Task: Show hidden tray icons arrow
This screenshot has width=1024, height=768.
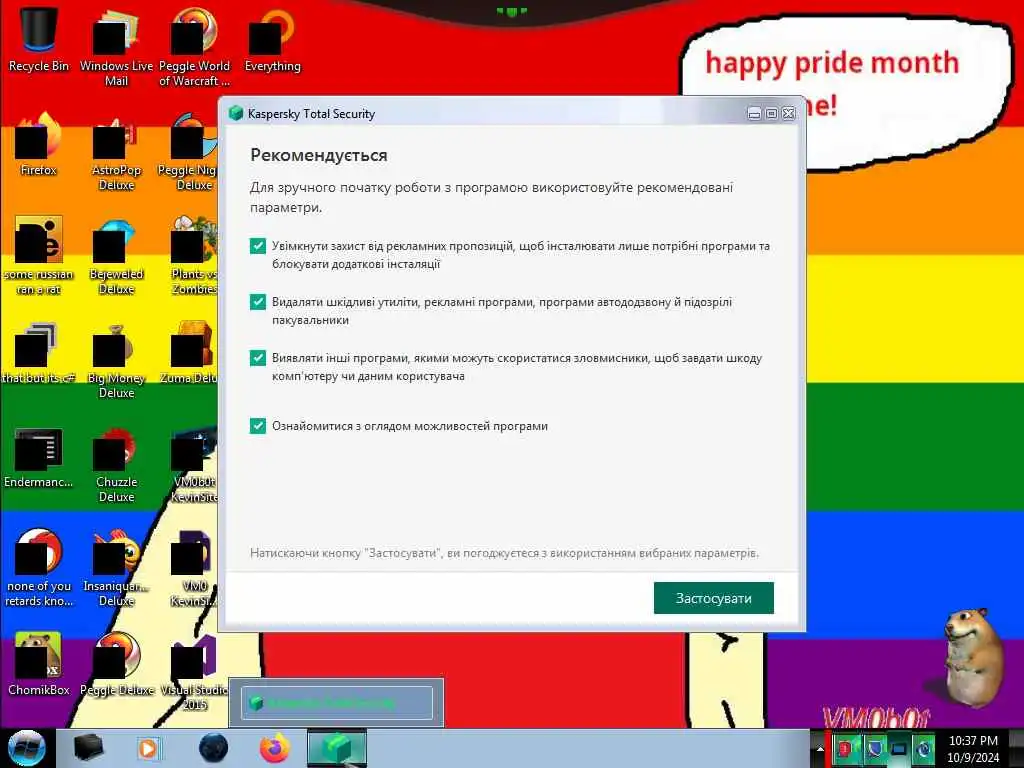Action: [x=820, y=748]
